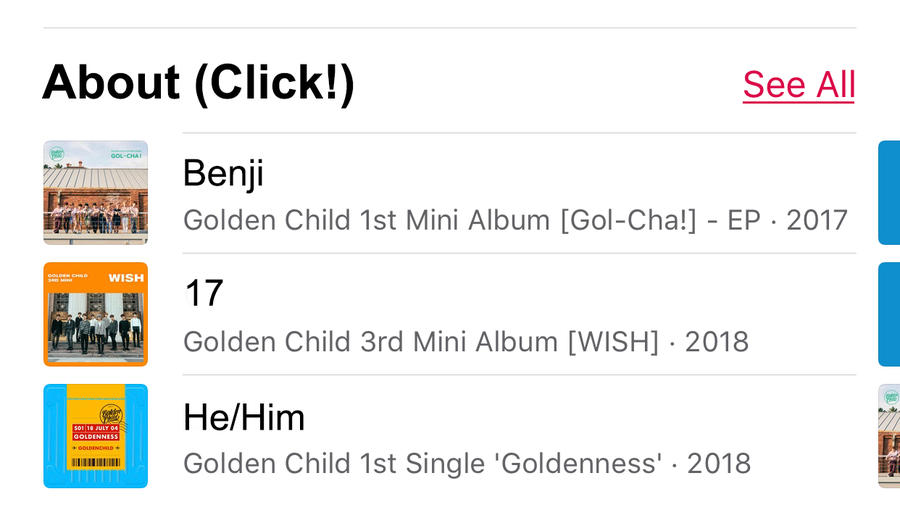Screen dimensions: 900x523
Task: Click the About (Click!) section heading
Action: coord(198,83)
